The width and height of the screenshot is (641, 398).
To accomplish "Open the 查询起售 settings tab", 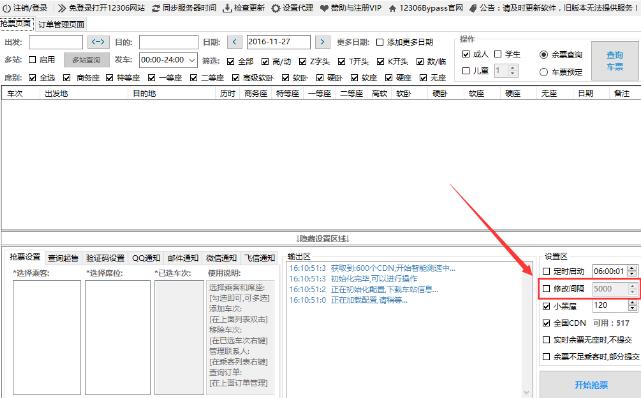I will pos(63,258).
